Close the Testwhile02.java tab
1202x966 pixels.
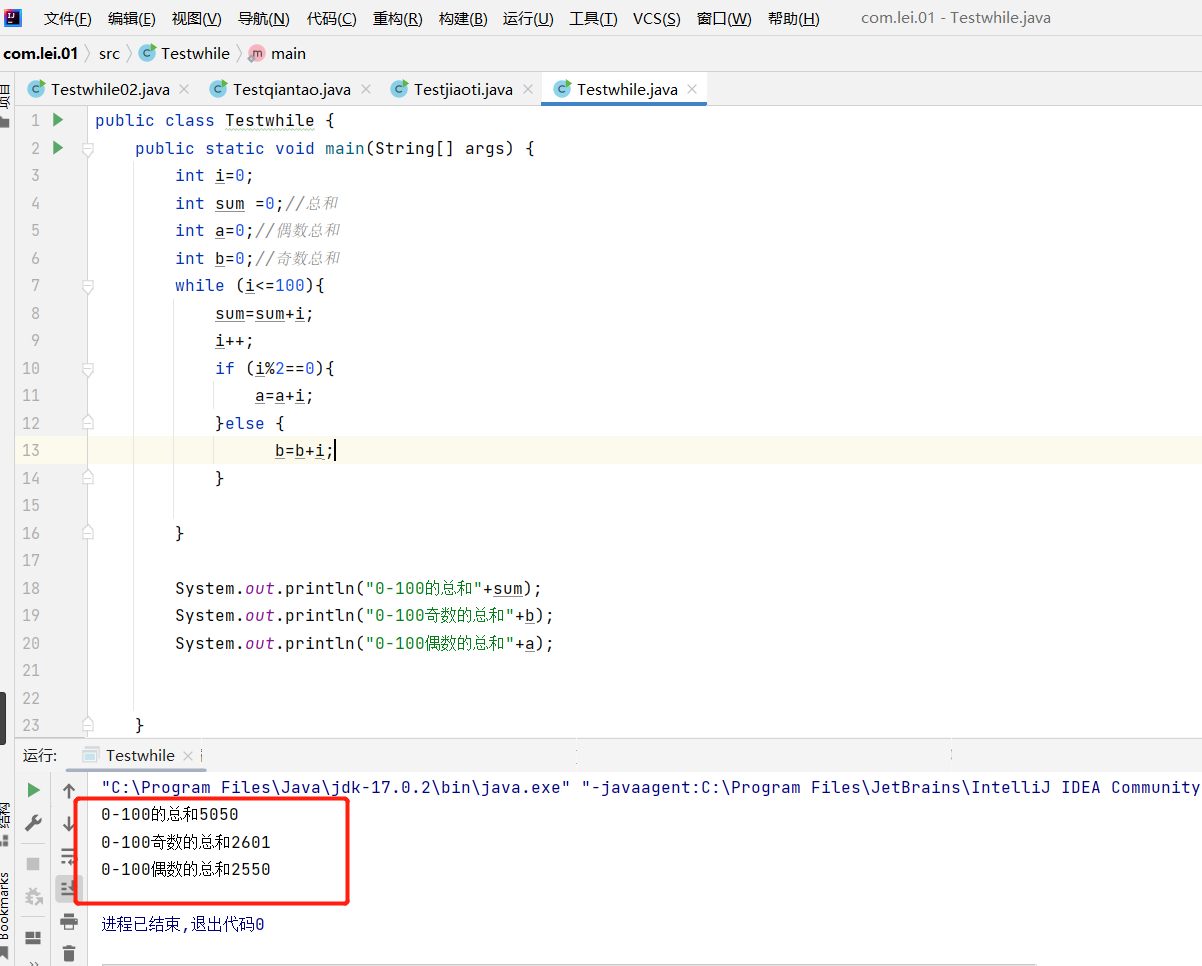(x=184, y=89)
